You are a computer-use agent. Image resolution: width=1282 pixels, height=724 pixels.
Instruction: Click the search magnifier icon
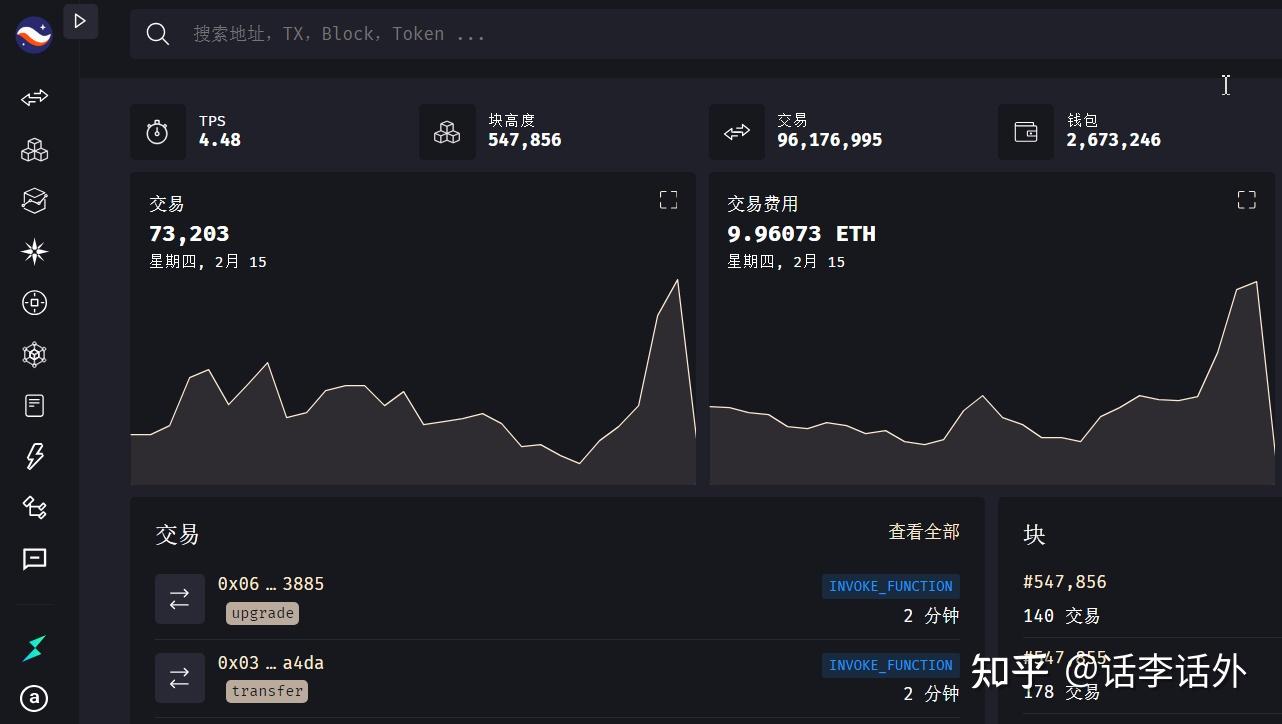pos(157,34)
